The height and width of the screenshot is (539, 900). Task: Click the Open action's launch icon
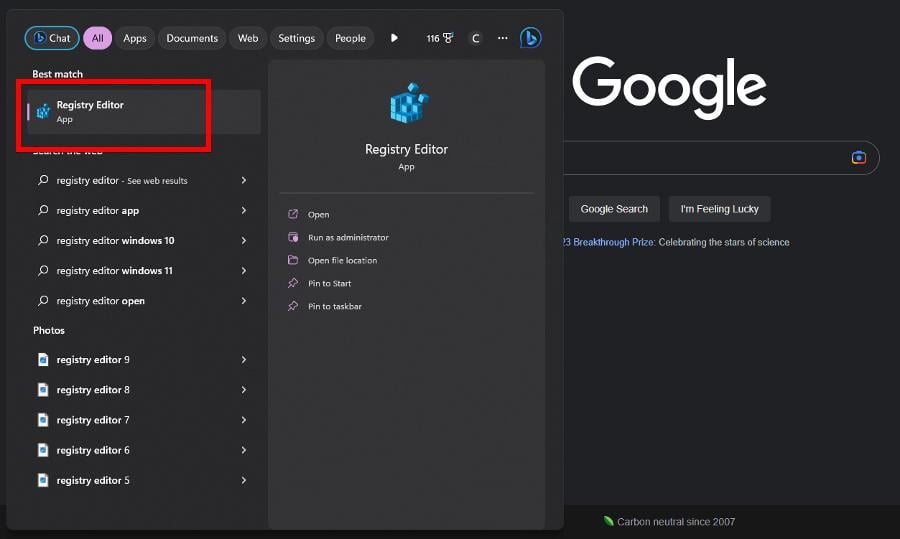tap(293, 214)
